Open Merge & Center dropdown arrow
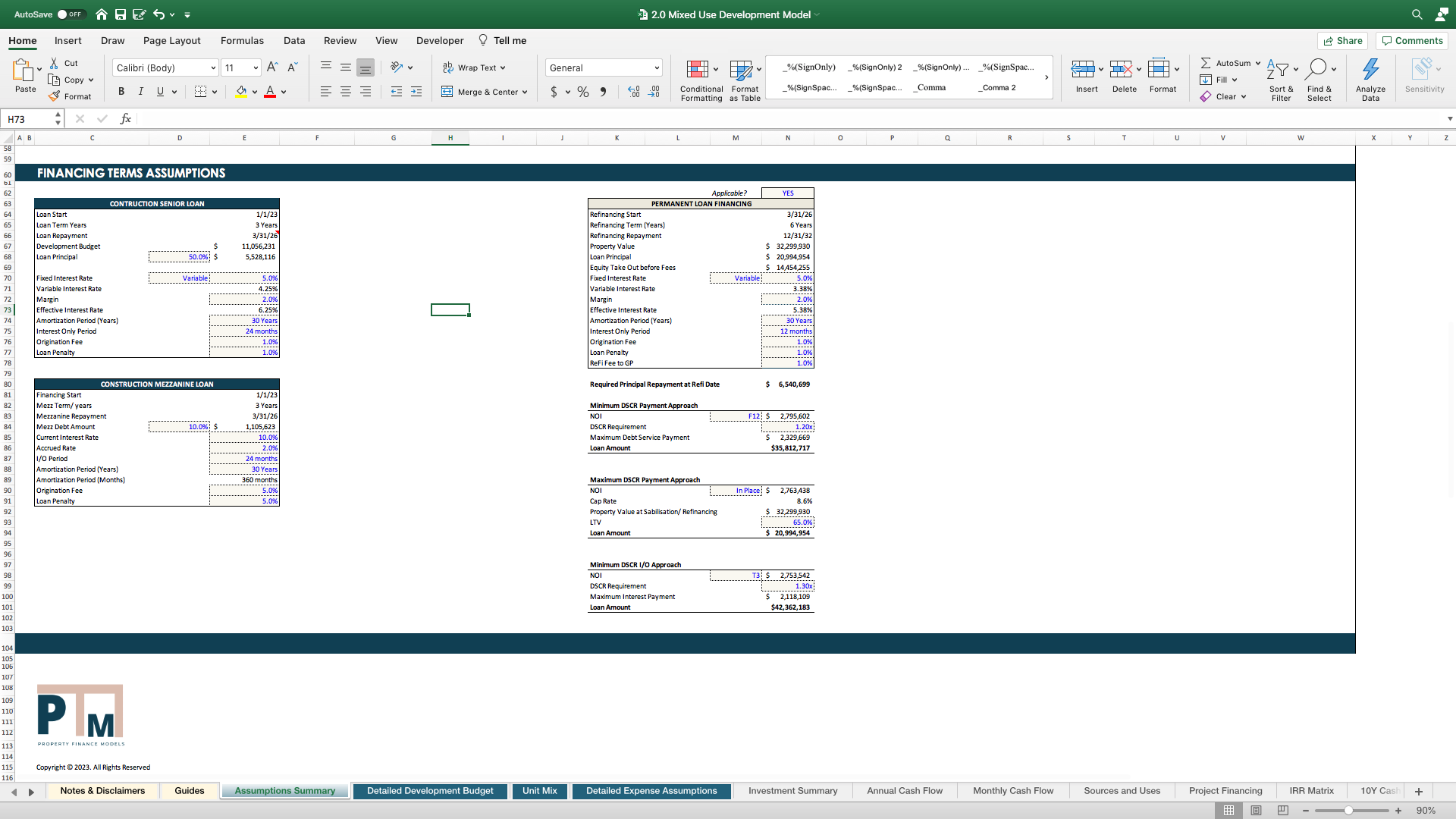1456x819 pixels. (x=525, y=92)
